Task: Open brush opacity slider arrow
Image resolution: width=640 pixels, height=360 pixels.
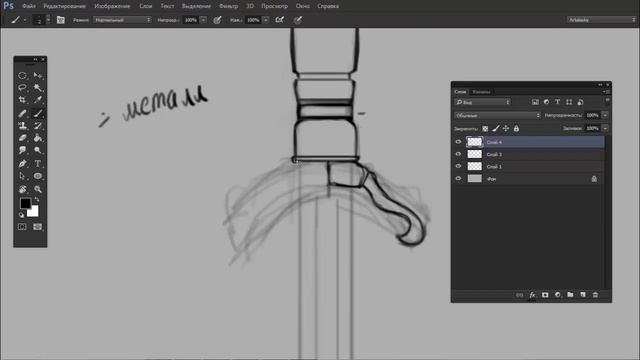Action: pyautogui.click(x=203, y=20)
